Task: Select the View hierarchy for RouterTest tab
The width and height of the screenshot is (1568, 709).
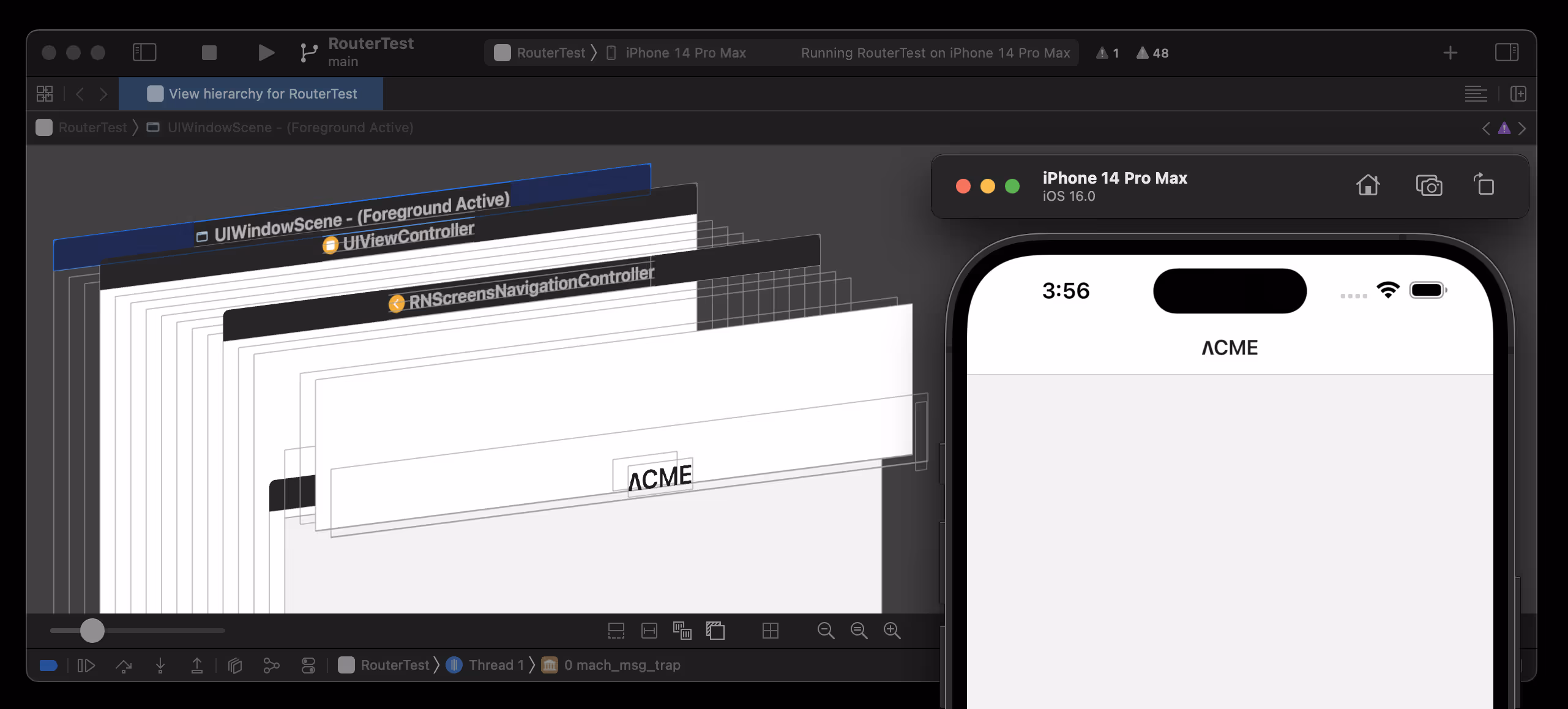Action: [252, 94]
